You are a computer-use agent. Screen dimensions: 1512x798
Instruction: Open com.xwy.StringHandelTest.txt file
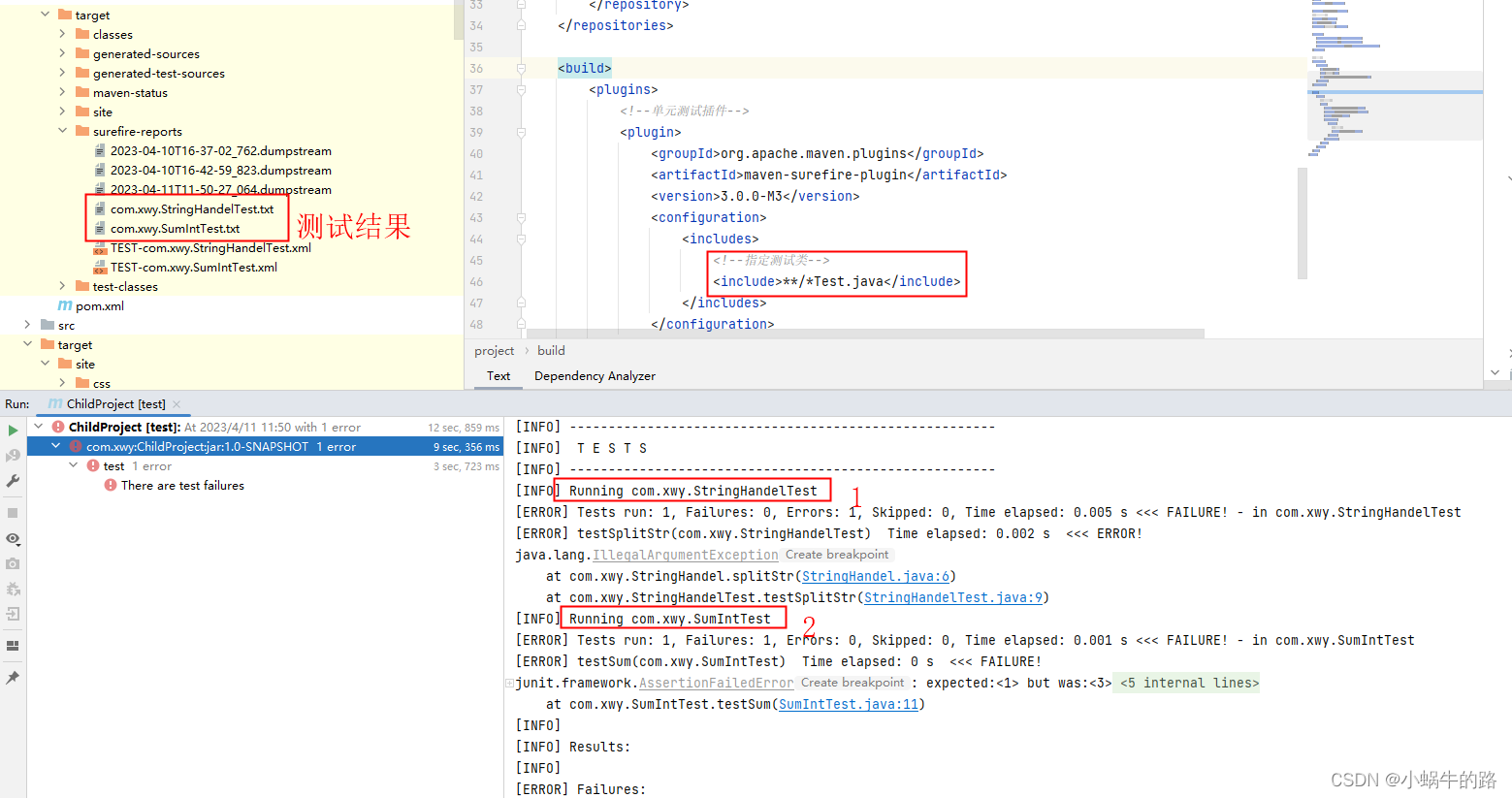(x=192, y=208)
